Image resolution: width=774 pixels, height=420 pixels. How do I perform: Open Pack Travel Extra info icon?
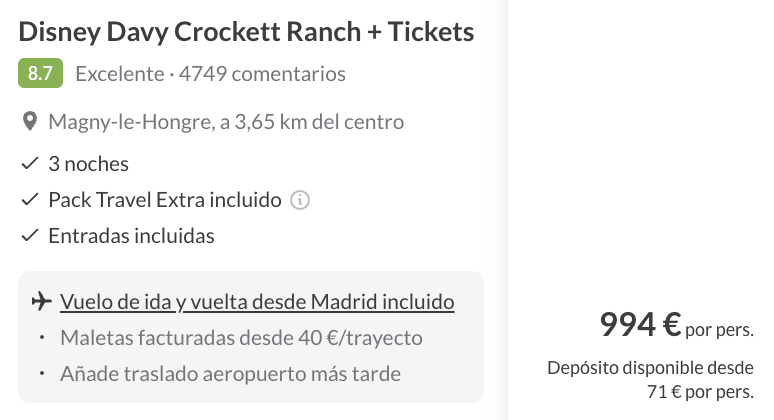click(300, 200)
